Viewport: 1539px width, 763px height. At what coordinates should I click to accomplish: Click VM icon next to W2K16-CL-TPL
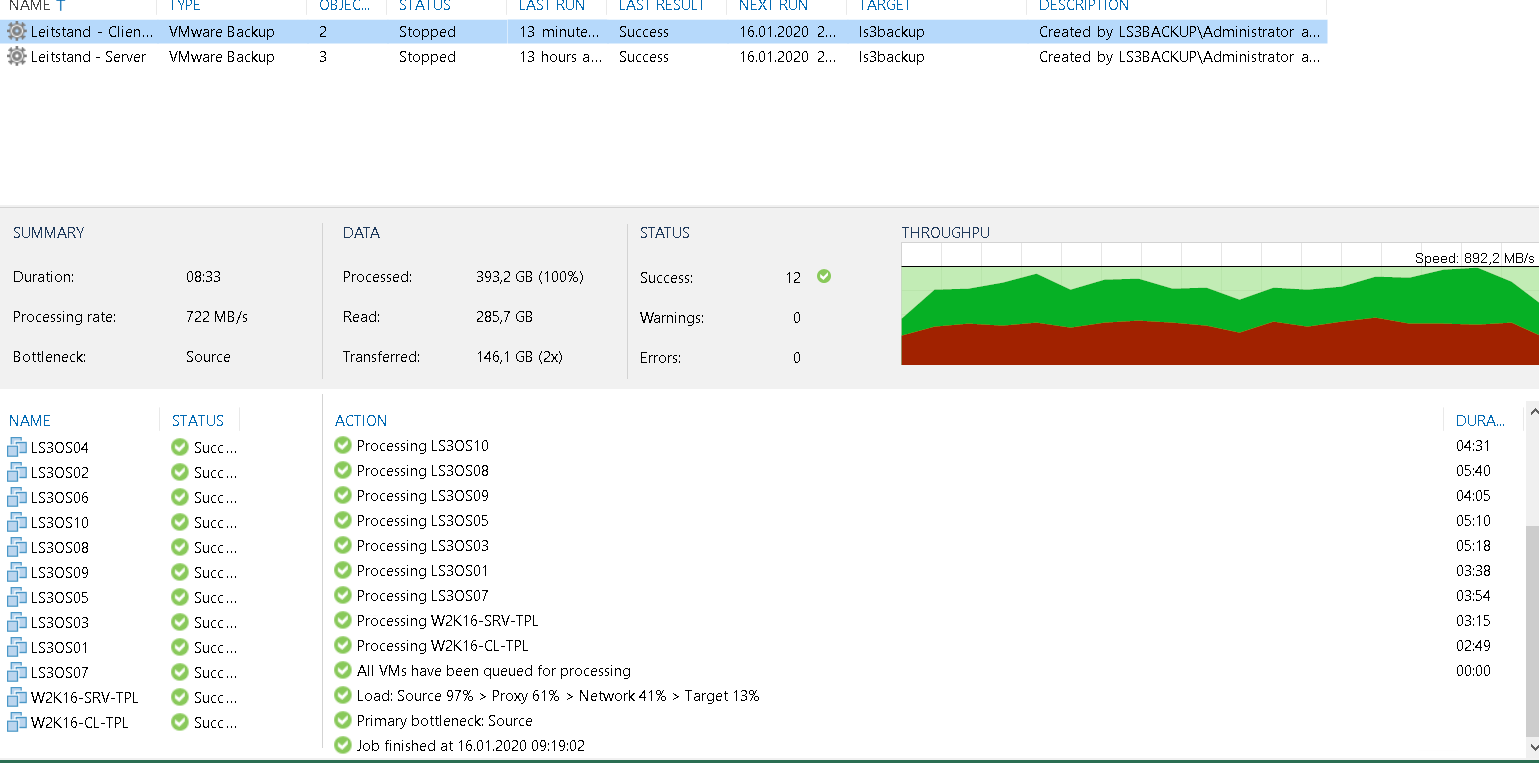coord(17,722)
